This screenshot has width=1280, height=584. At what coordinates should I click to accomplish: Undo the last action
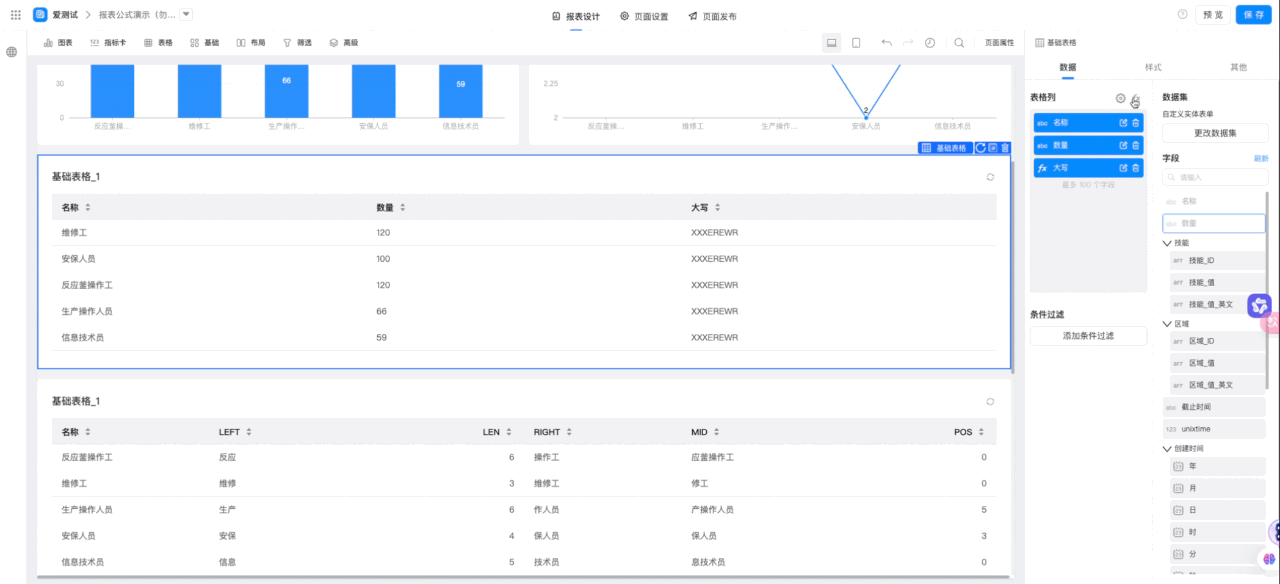[886, 43]
